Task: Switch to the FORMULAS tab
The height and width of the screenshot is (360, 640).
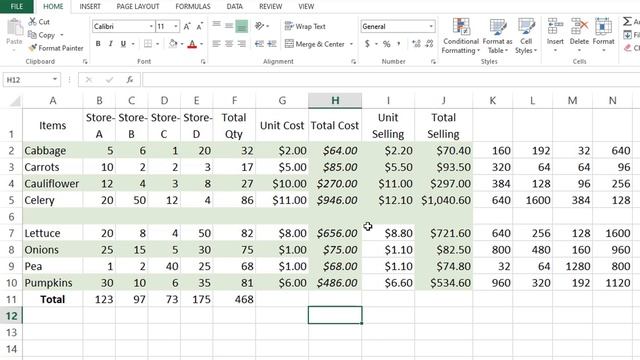Action: tap(193, 7)
